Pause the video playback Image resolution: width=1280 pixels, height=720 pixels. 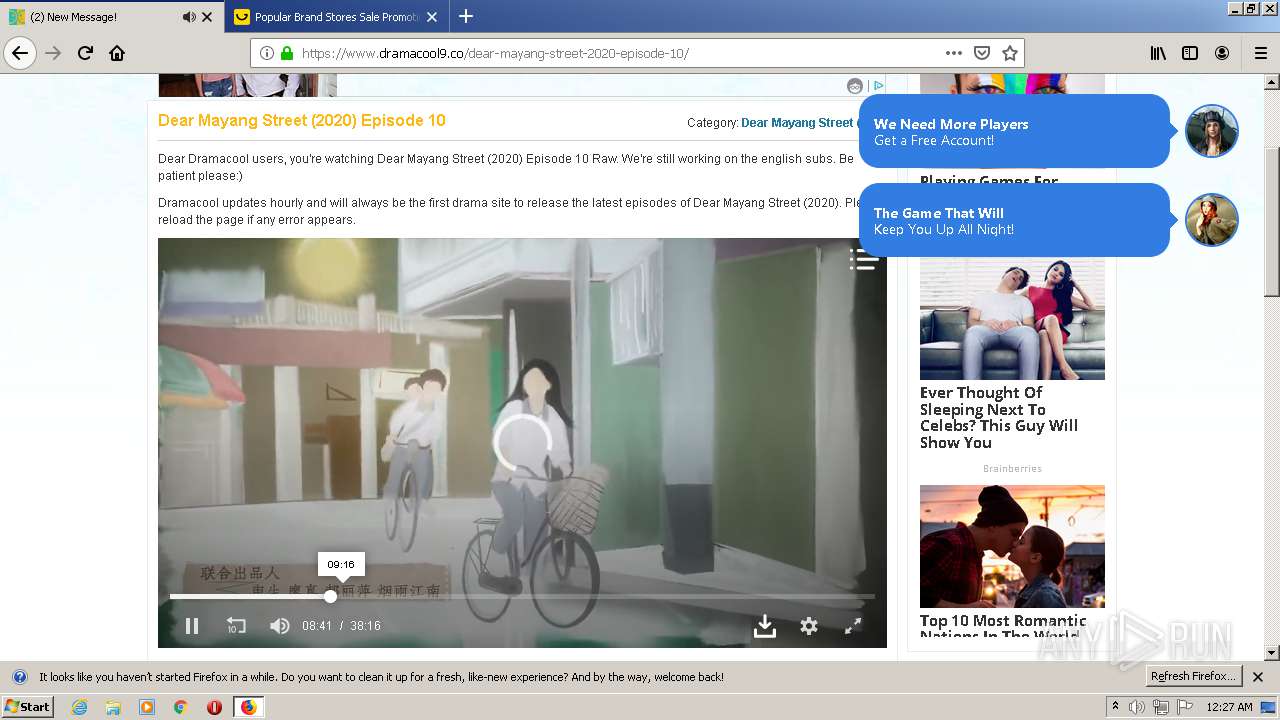(192, 626)
